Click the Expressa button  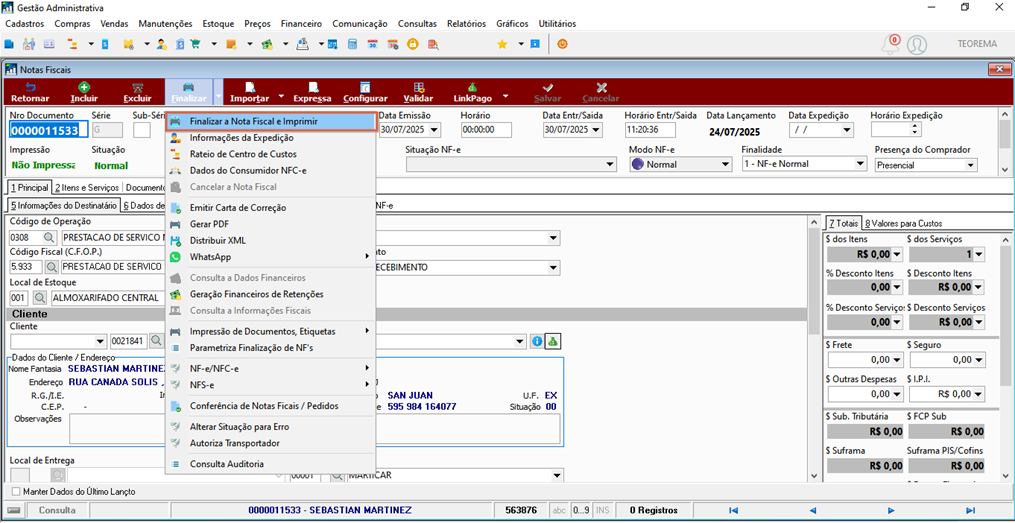pyautogui.click(x=312, y=93)
